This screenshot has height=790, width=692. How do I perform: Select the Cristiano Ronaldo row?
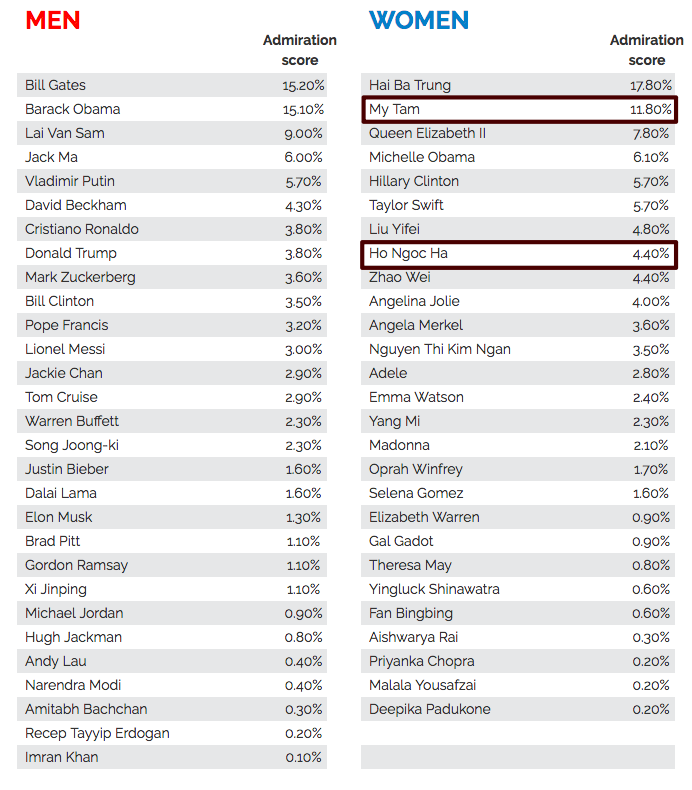click(172, 229)
